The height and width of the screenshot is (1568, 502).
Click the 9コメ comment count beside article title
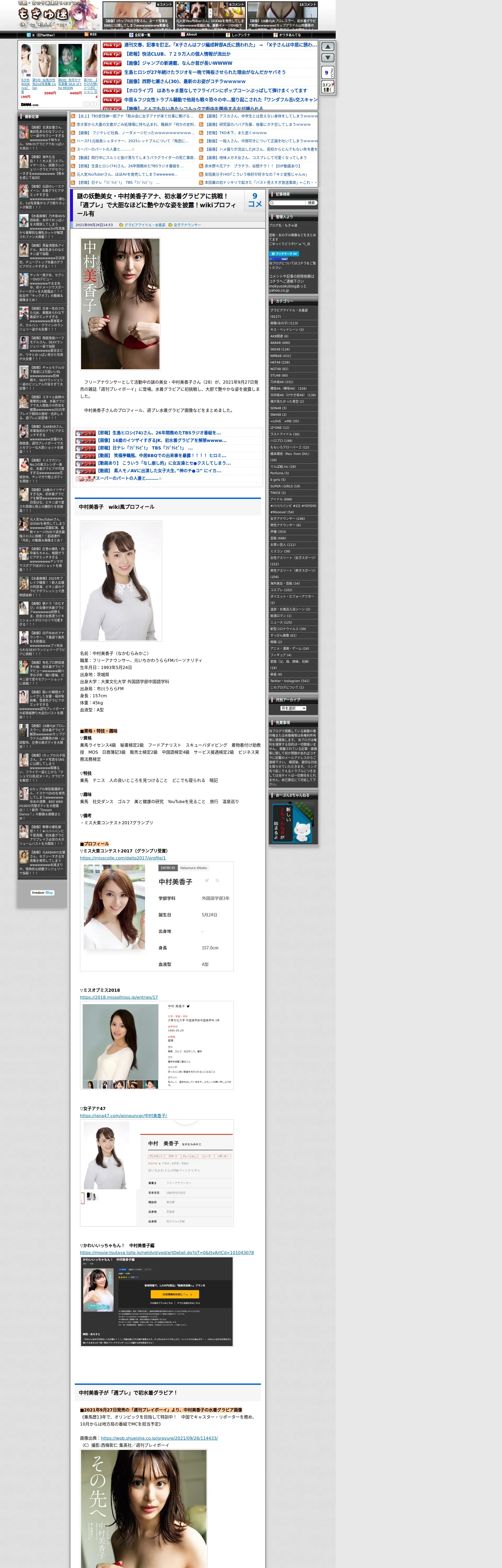tap(255, 200)
